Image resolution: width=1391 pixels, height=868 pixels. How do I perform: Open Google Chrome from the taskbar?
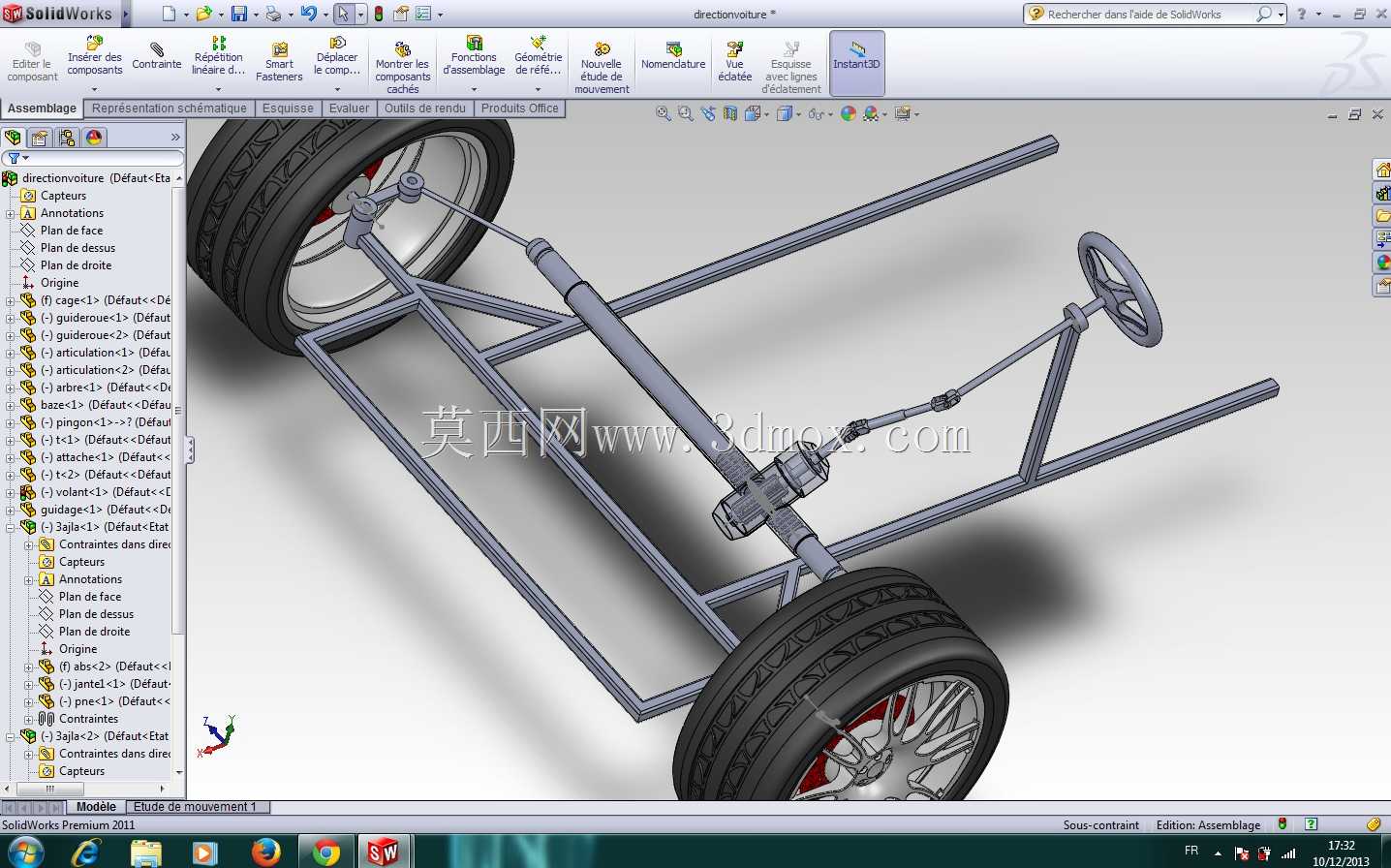click(326, 852)
